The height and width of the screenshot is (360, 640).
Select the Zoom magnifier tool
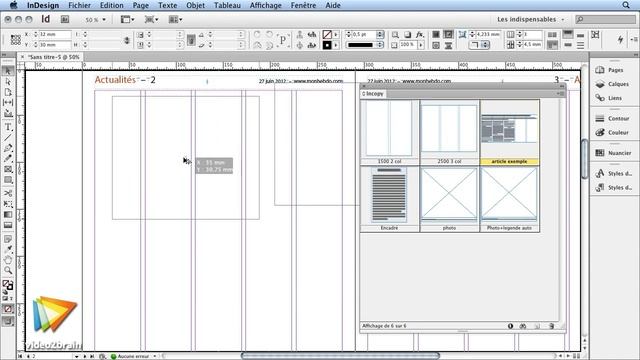click(x=8, y=270)
